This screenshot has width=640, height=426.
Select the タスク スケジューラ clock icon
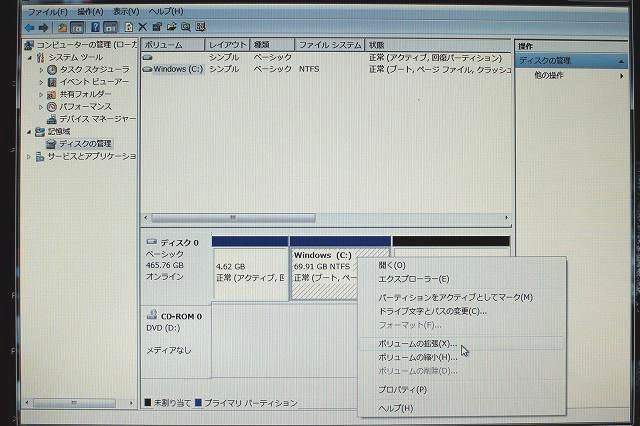(52, 70)
